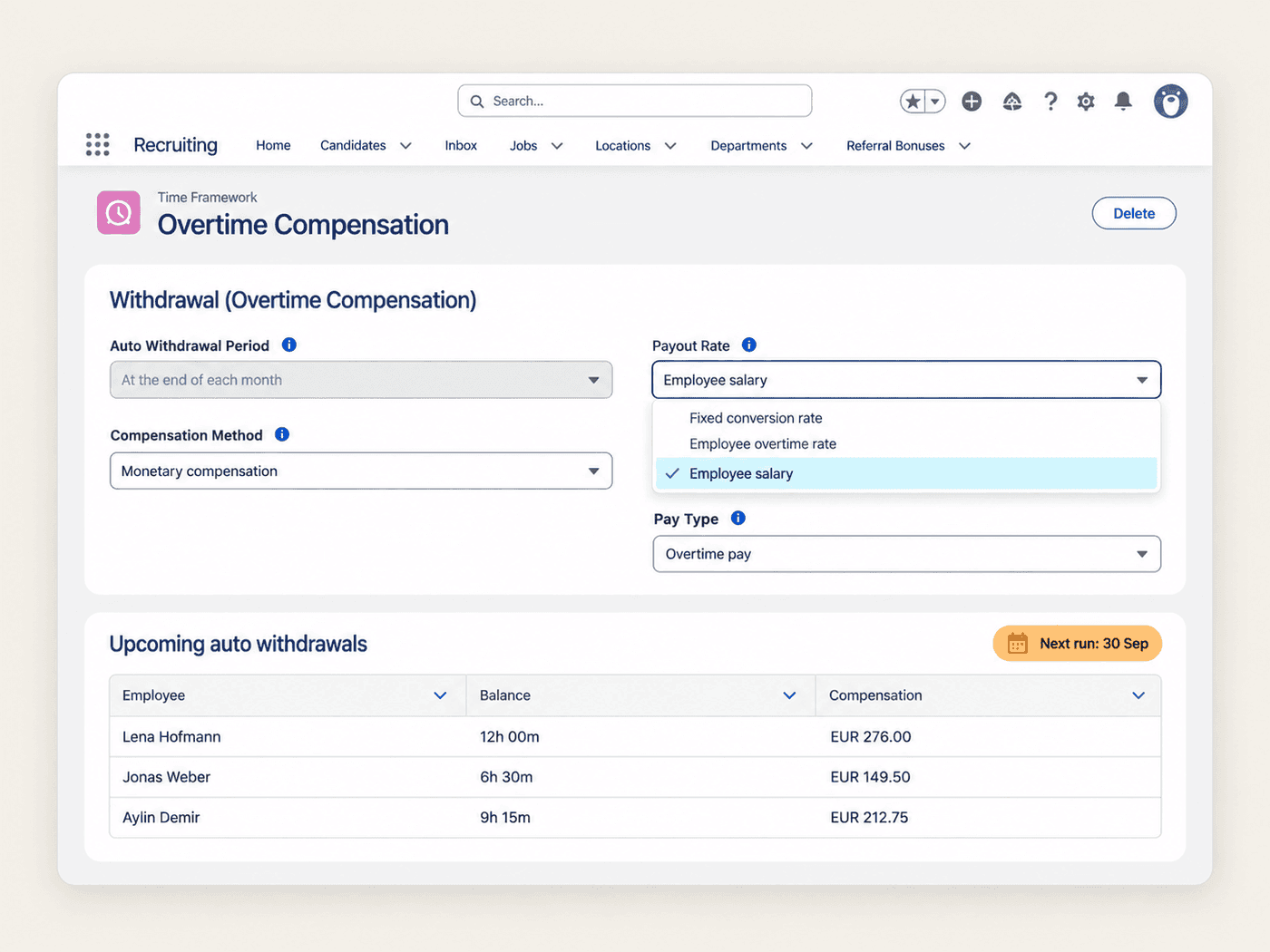Viewport: 1270px width, 952px height.
Task: Click the Recruiting app name
Action: 175,145
